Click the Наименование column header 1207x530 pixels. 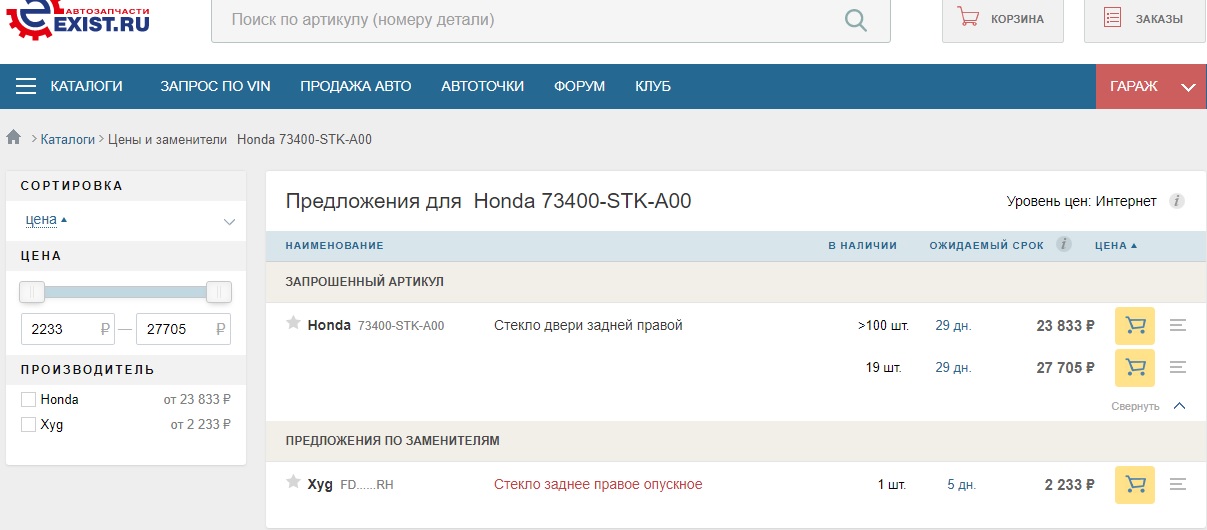tap(334, 246)
